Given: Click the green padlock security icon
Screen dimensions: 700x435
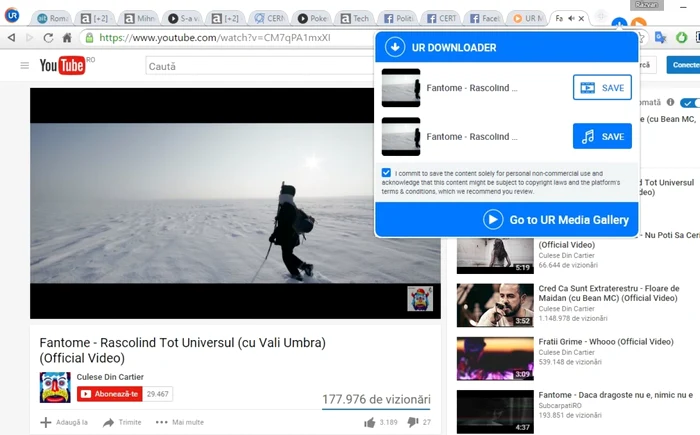Looking at the screenshot, I should [x=89, y=38].
